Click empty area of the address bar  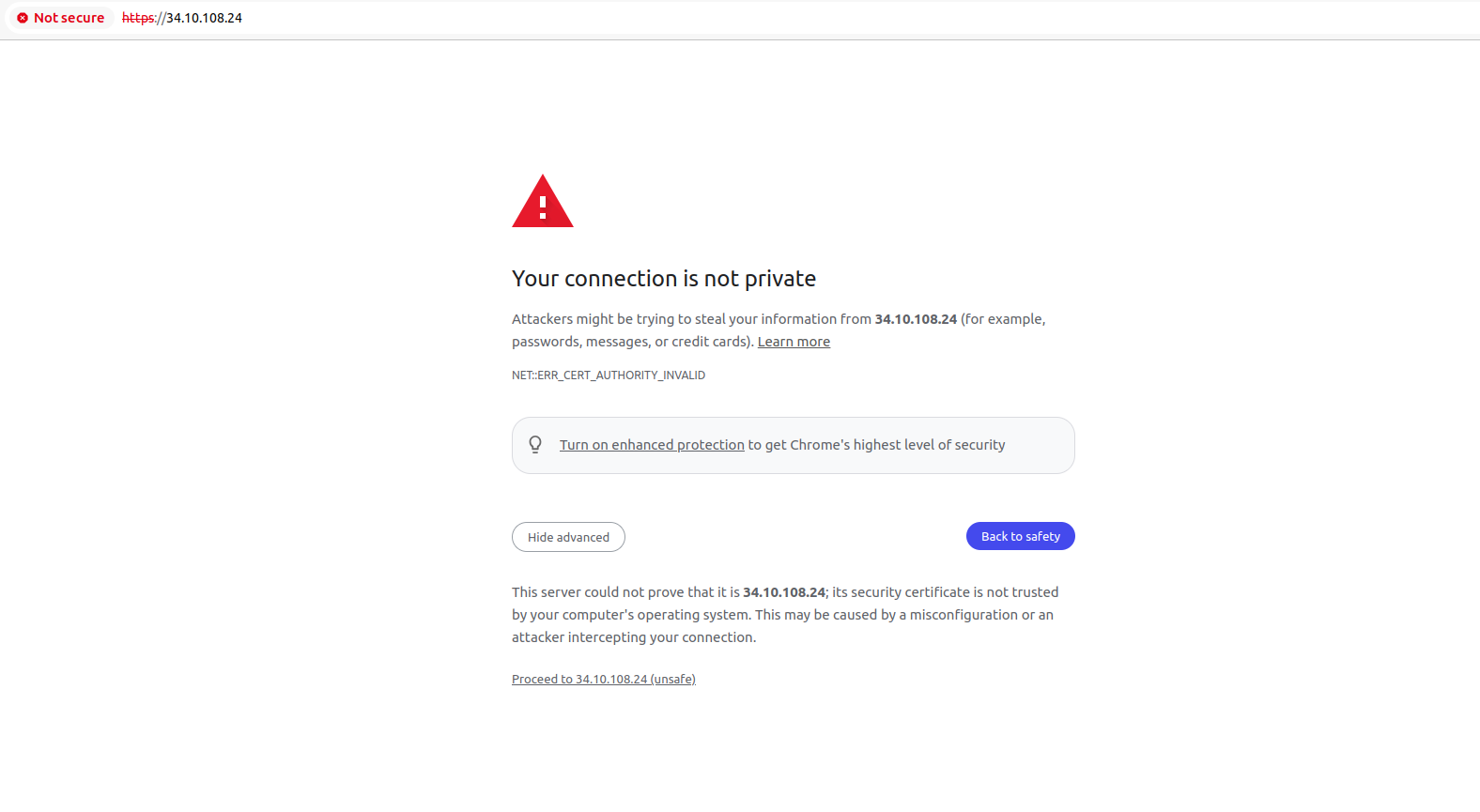pos(845,18)
